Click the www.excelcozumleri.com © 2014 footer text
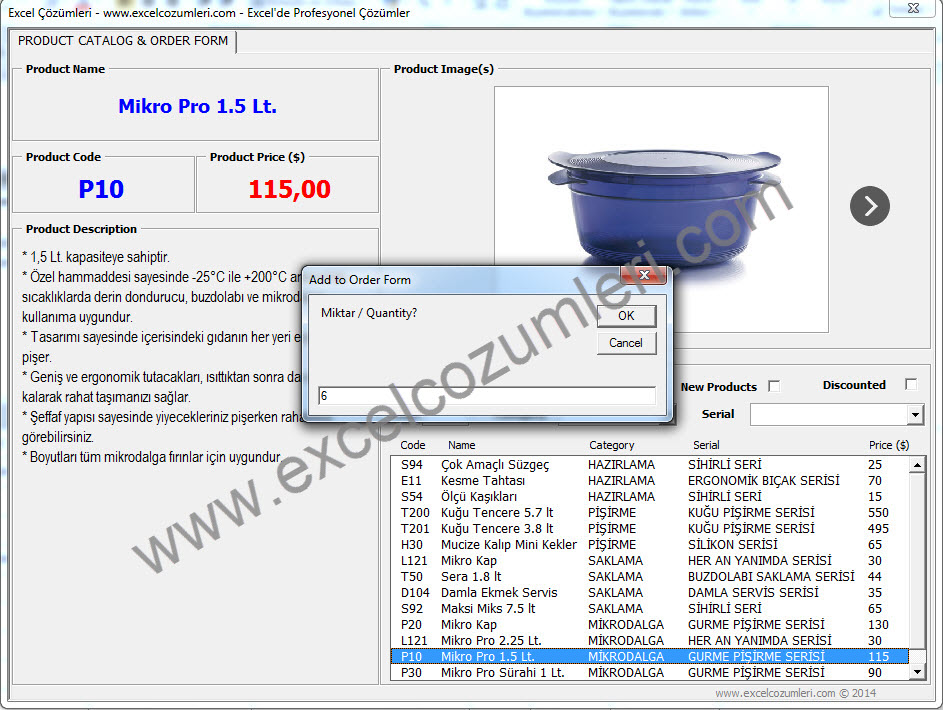Image resolution: width=943 pixels, height=710 pixels. point(795,693)
